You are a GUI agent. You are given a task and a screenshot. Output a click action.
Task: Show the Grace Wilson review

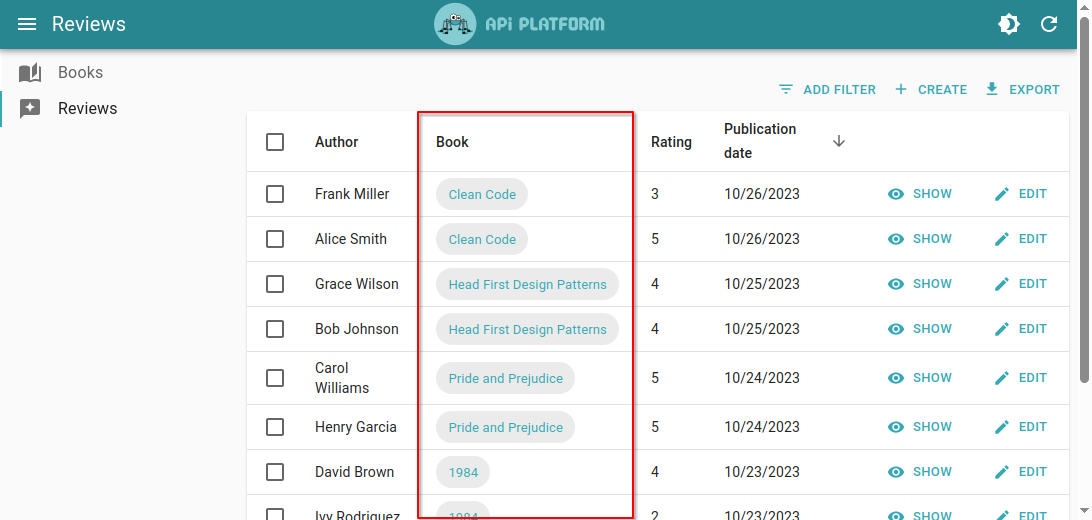point(919,284)
